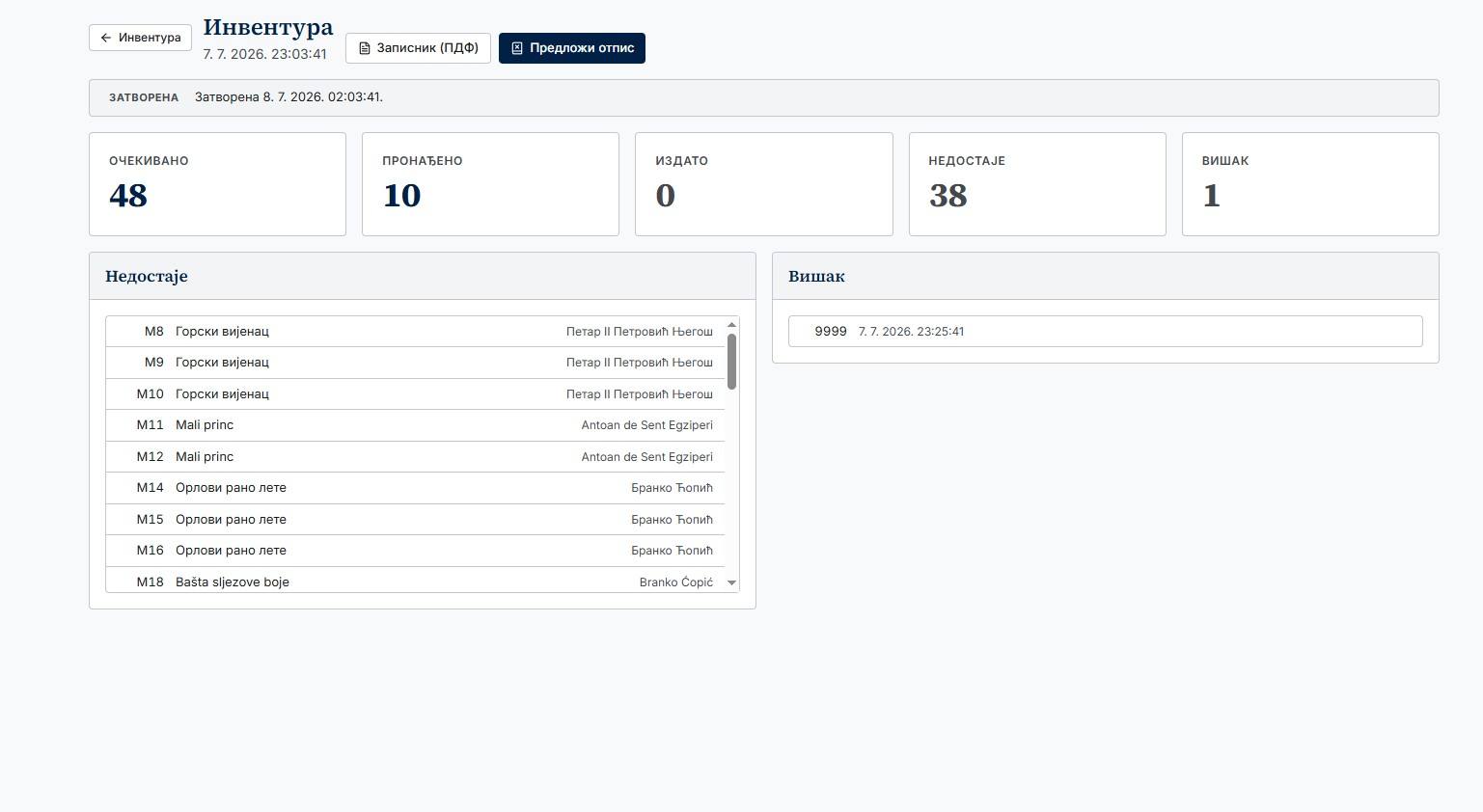
Task: Click the missing-list scrollbar down arrow
Action: coord(731,582)
